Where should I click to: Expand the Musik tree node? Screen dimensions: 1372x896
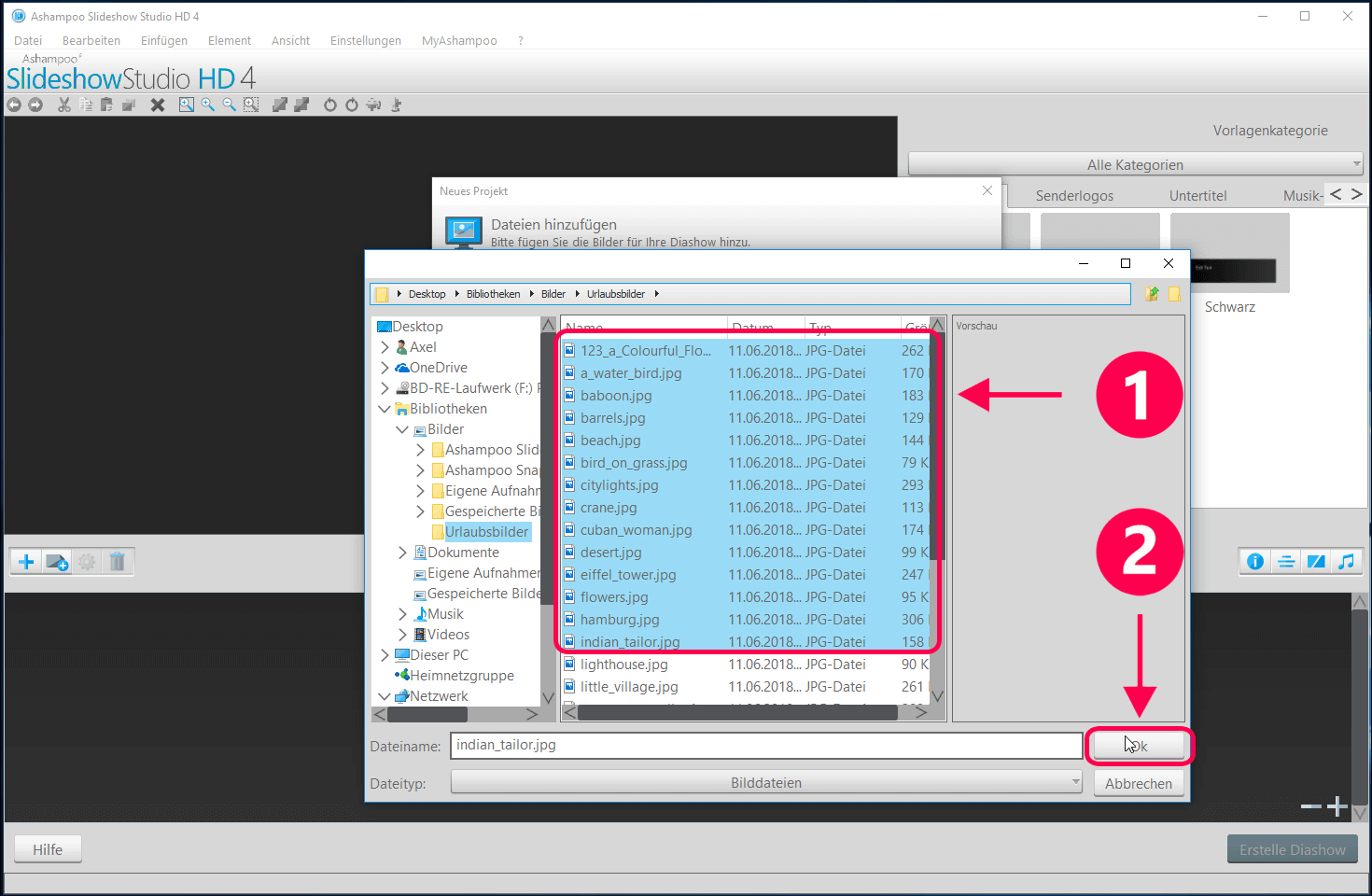point(402,614)
